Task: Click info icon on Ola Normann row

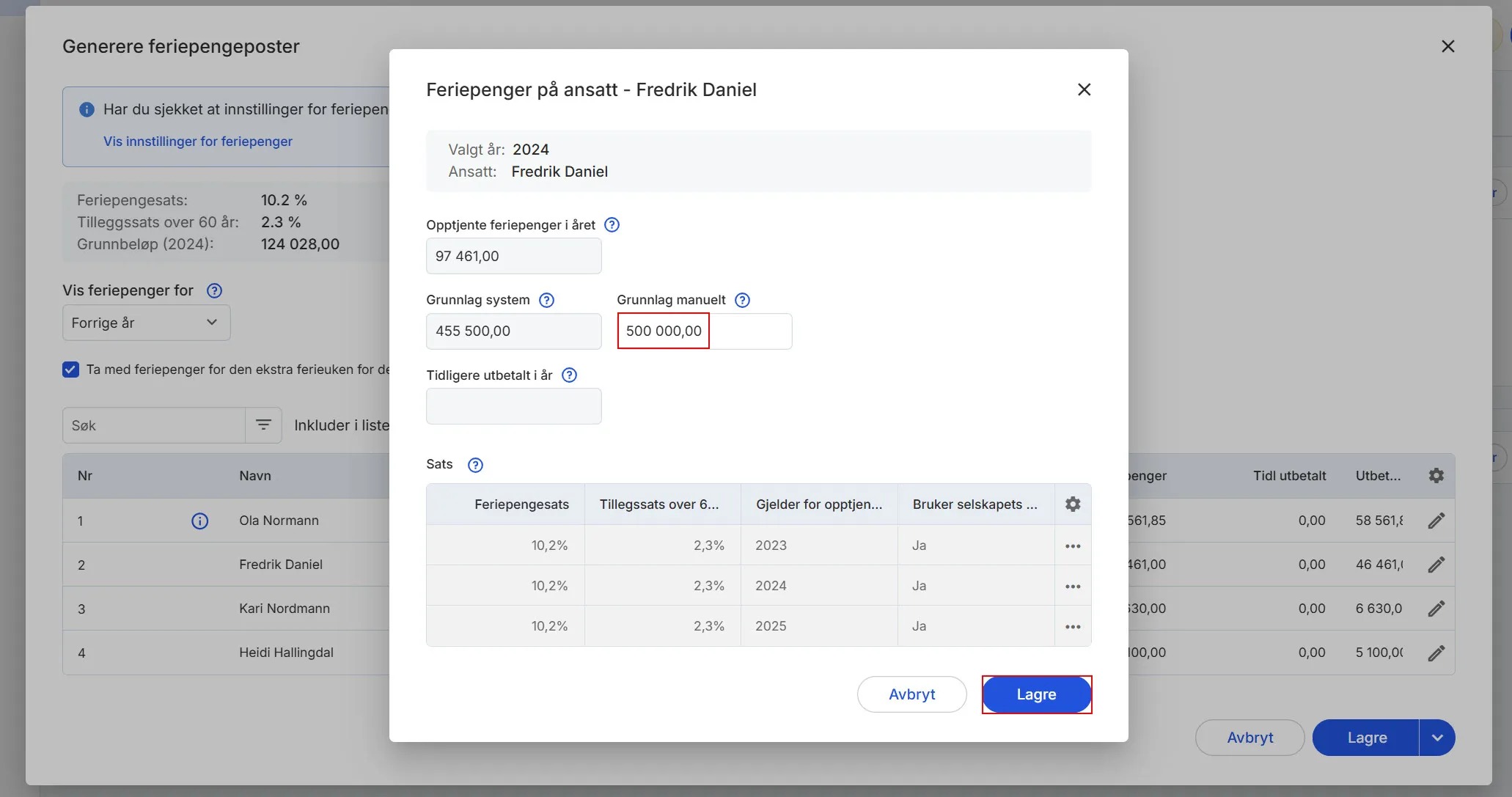Action: pyautogui.click(x=199, y=521)
